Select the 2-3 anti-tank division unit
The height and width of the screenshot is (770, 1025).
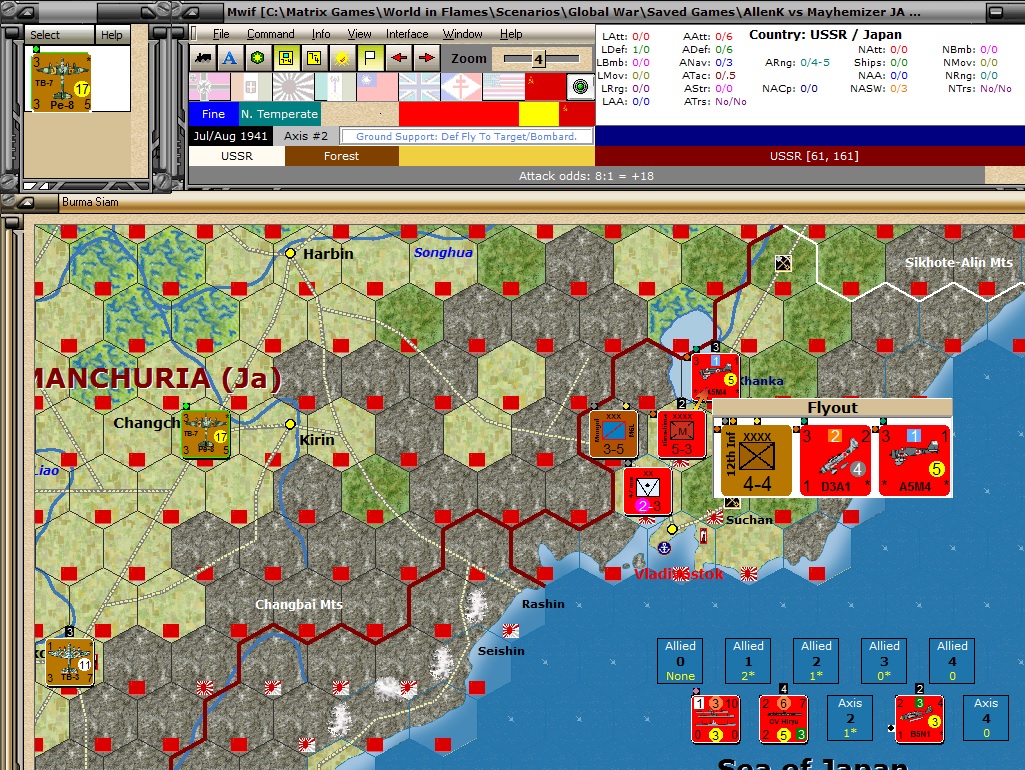(648, 491)
